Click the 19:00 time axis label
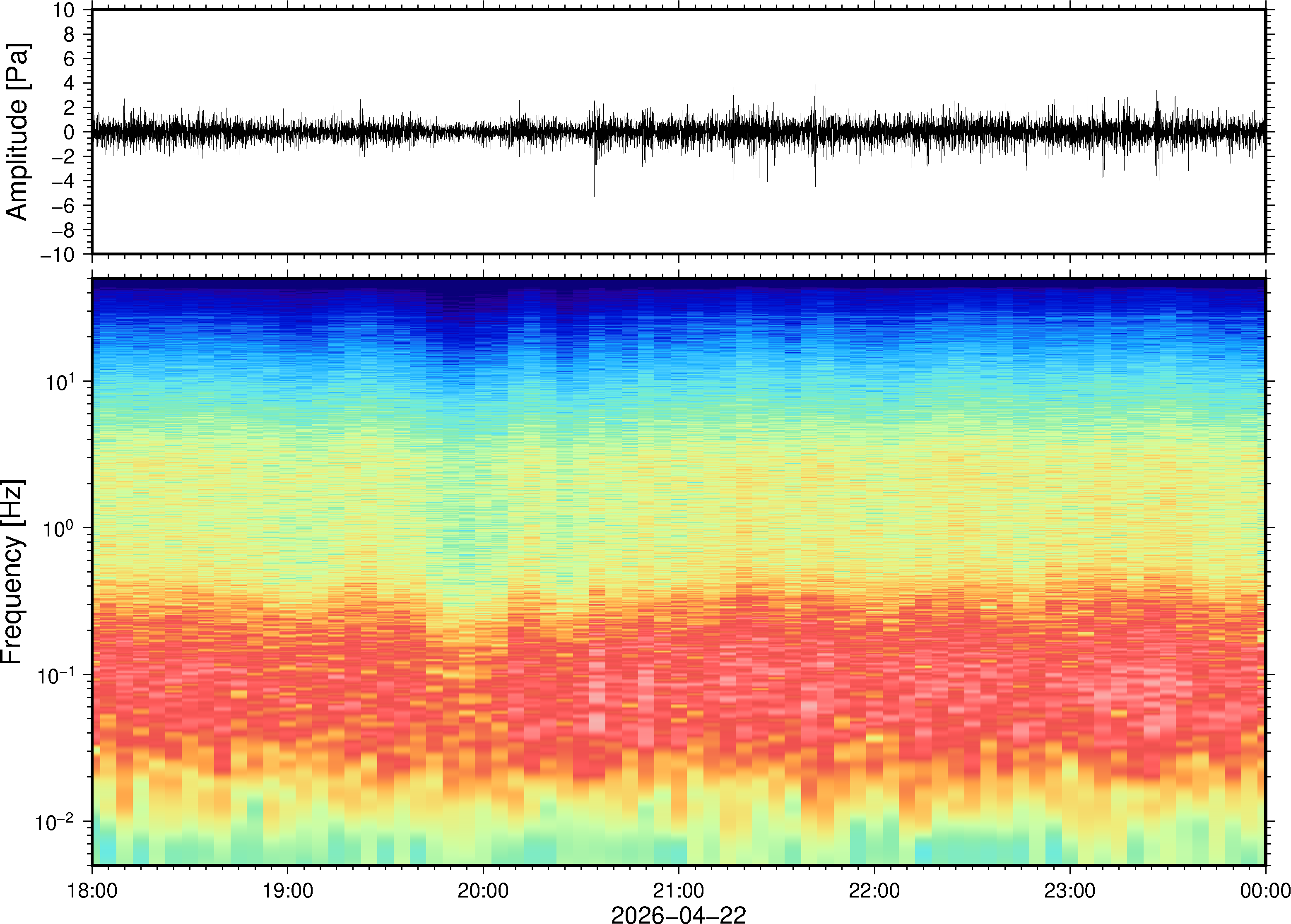 point(287,890)
